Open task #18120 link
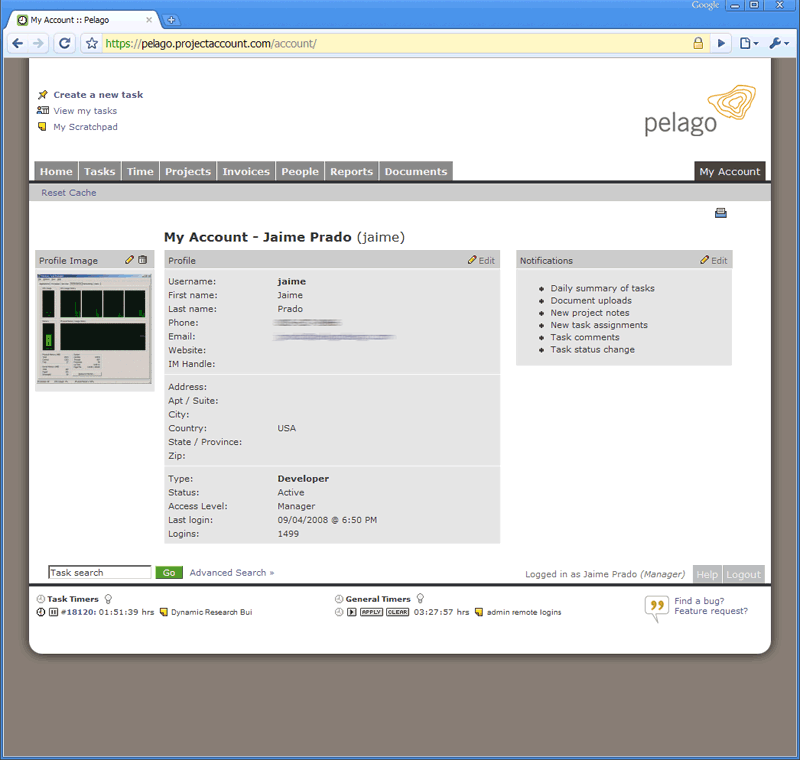800x760 pixels. point(79,612)
